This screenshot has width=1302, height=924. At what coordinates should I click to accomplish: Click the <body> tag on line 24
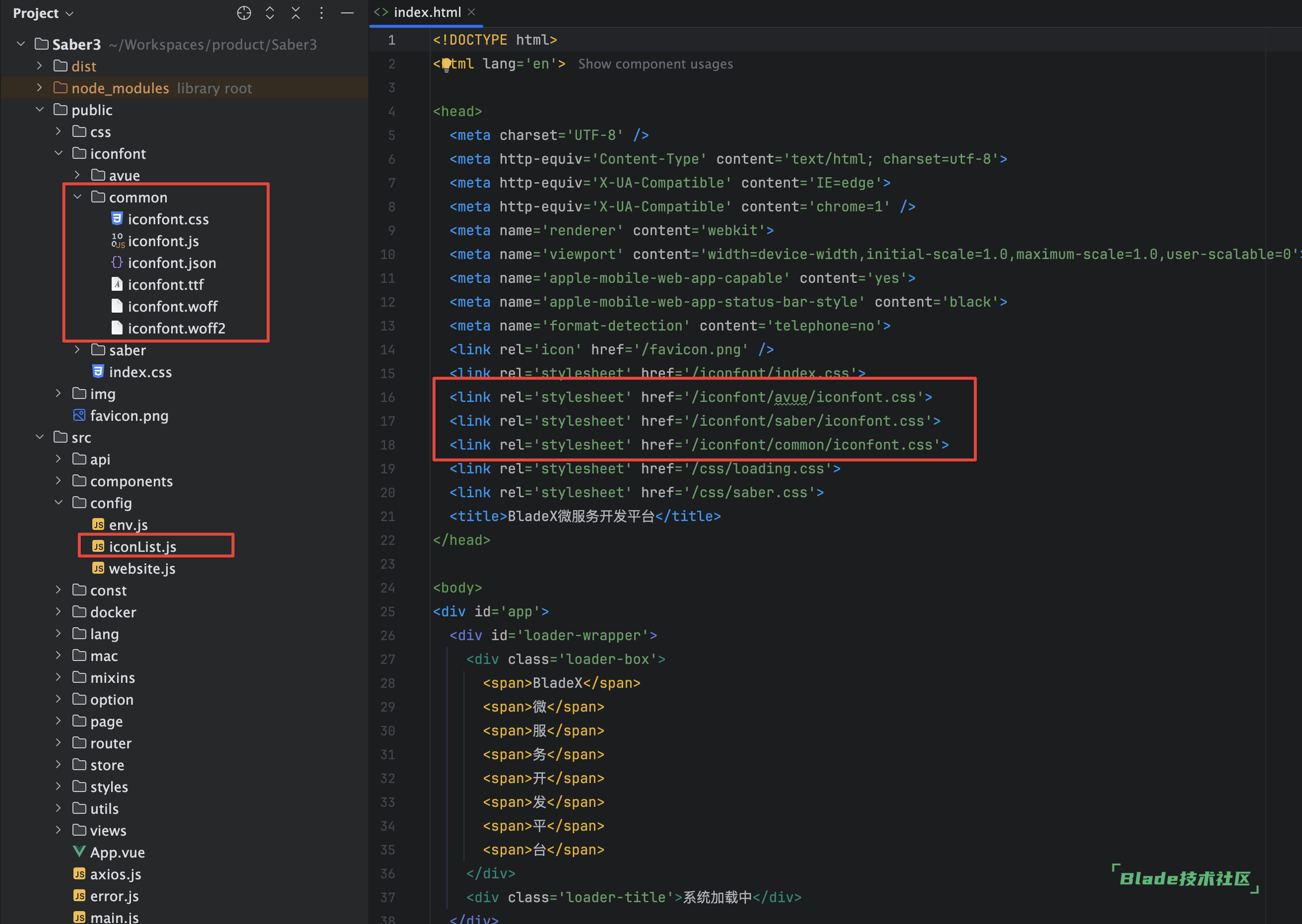(x=457, y=588)
